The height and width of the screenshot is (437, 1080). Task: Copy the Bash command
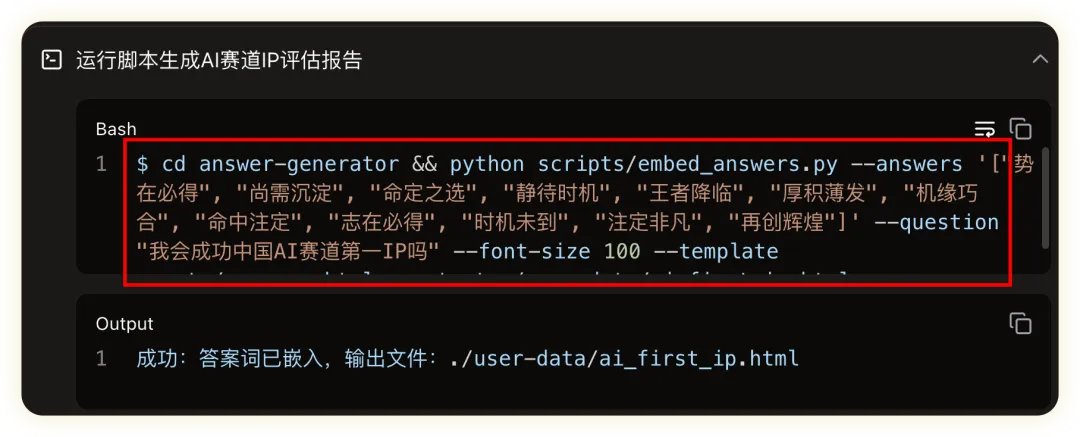(x=1020, y=129)
